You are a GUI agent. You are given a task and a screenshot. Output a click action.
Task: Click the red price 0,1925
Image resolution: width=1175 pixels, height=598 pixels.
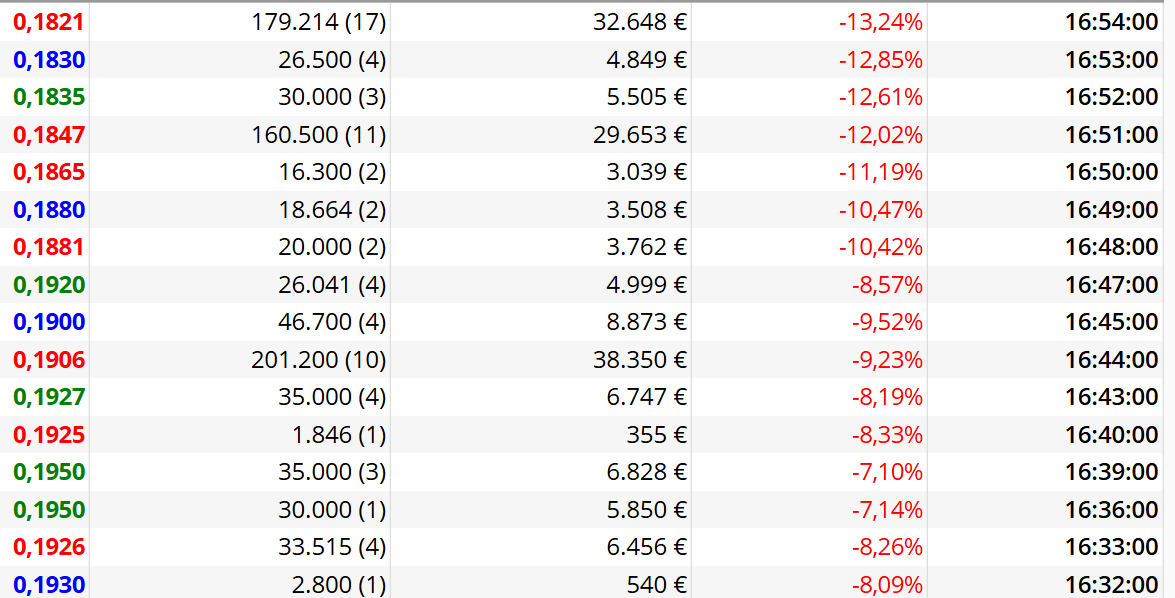(x=49, y=435)
